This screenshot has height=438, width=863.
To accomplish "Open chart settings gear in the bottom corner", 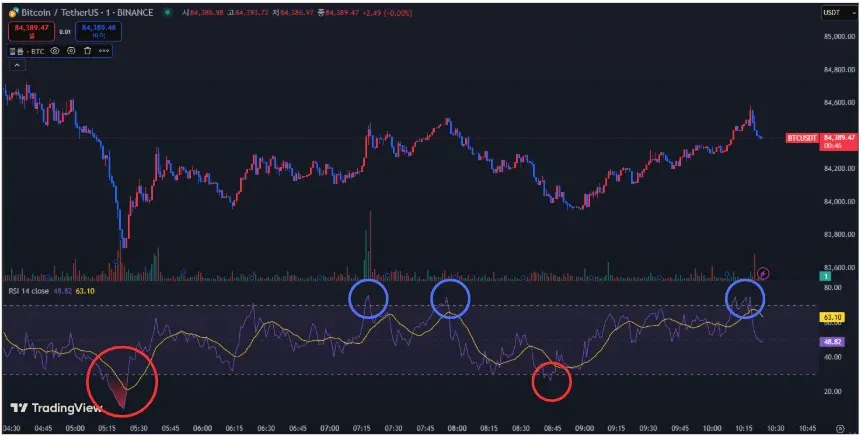I will click(840, 429).
